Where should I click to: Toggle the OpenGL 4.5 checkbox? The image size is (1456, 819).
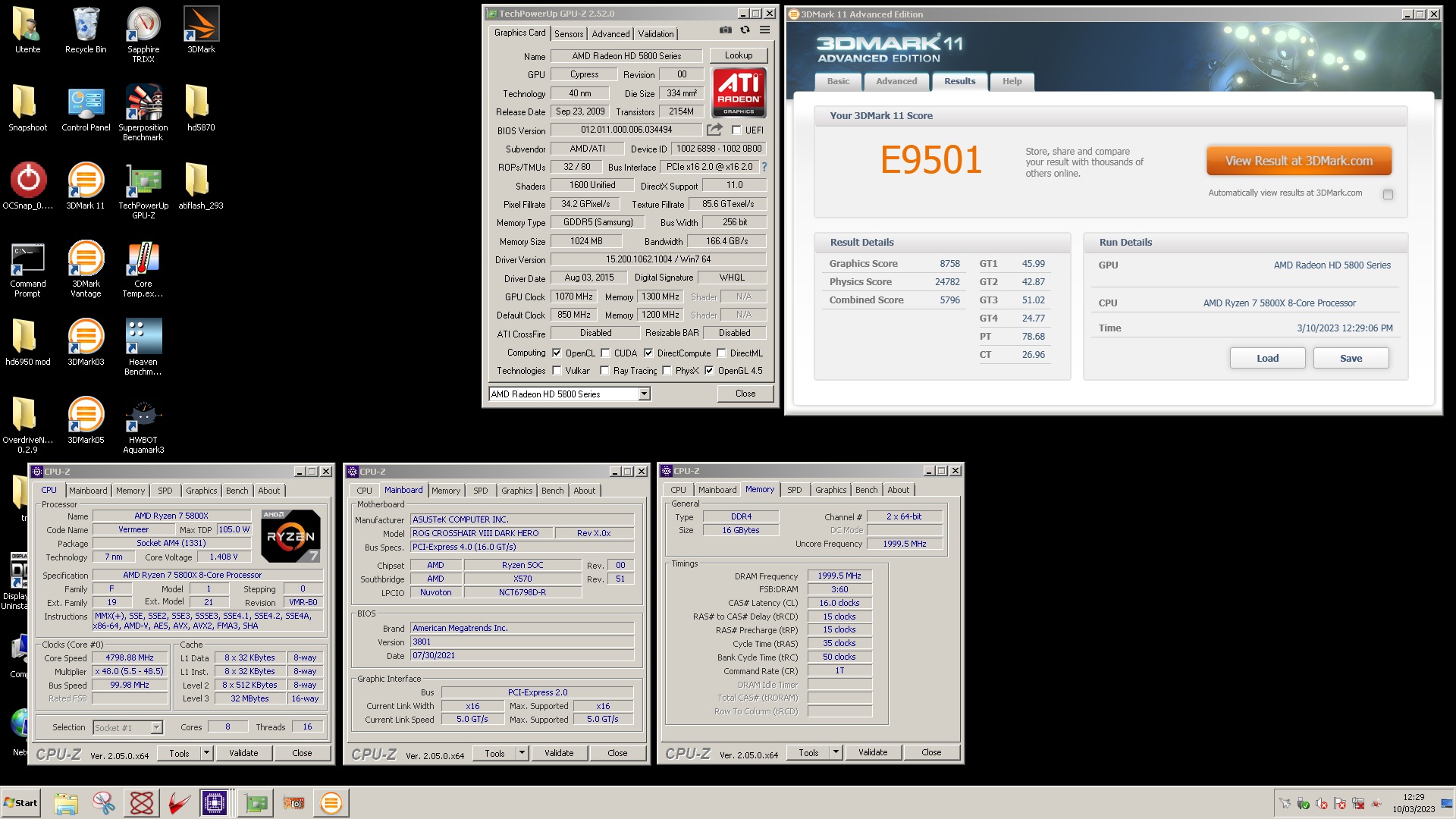709,371
